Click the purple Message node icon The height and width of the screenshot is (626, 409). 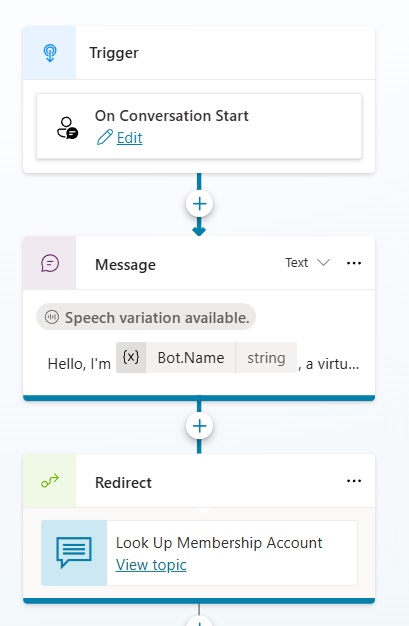(x=50, y=263)
